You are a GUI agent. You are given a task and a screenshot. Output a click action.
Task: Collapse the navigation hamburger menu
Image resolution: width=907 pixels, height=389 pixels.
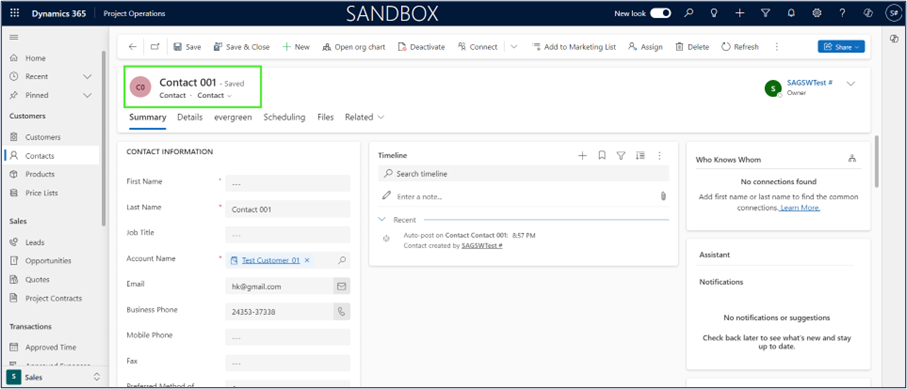coord(14,38)
